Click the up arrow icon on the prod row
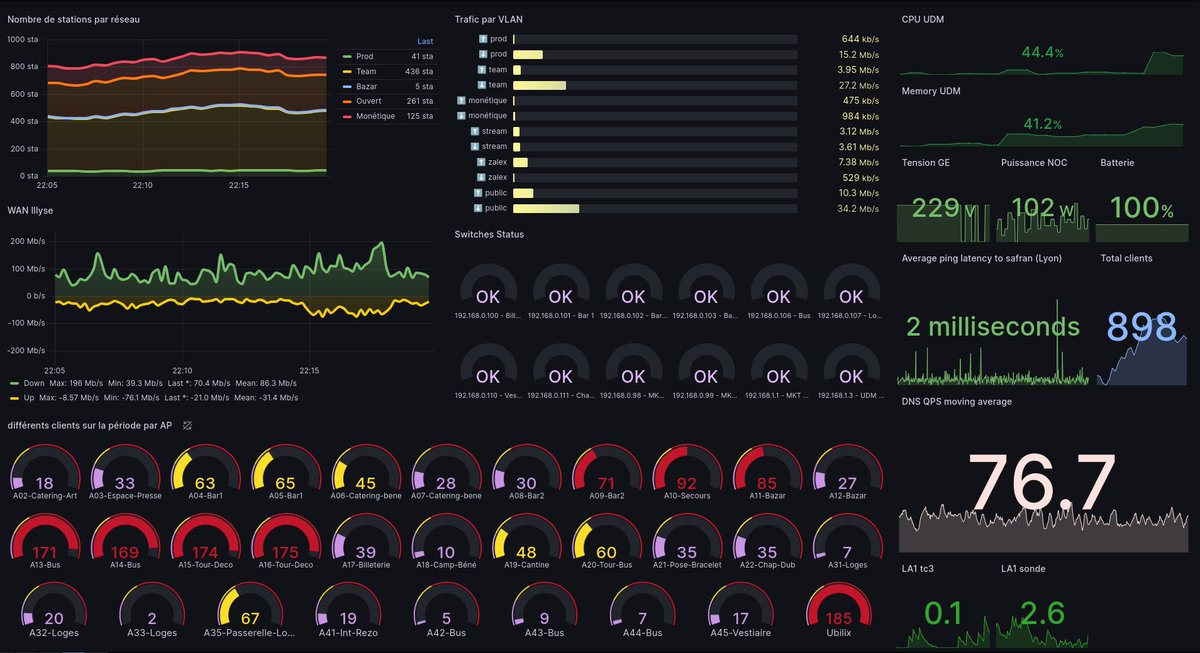Screen dimensions: 1200x653 tap(484, 39)
